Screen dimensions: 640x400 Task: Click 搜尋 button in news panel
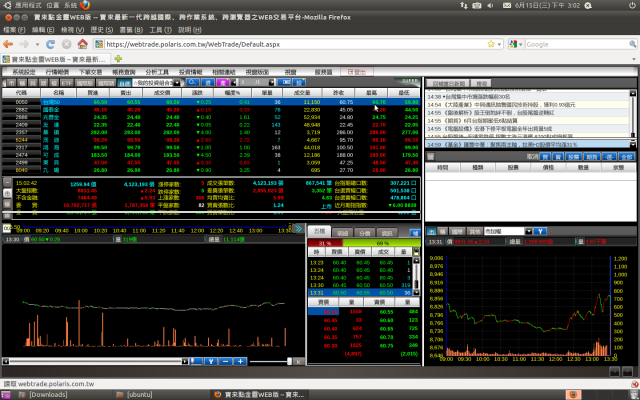(x=482, y=83)
